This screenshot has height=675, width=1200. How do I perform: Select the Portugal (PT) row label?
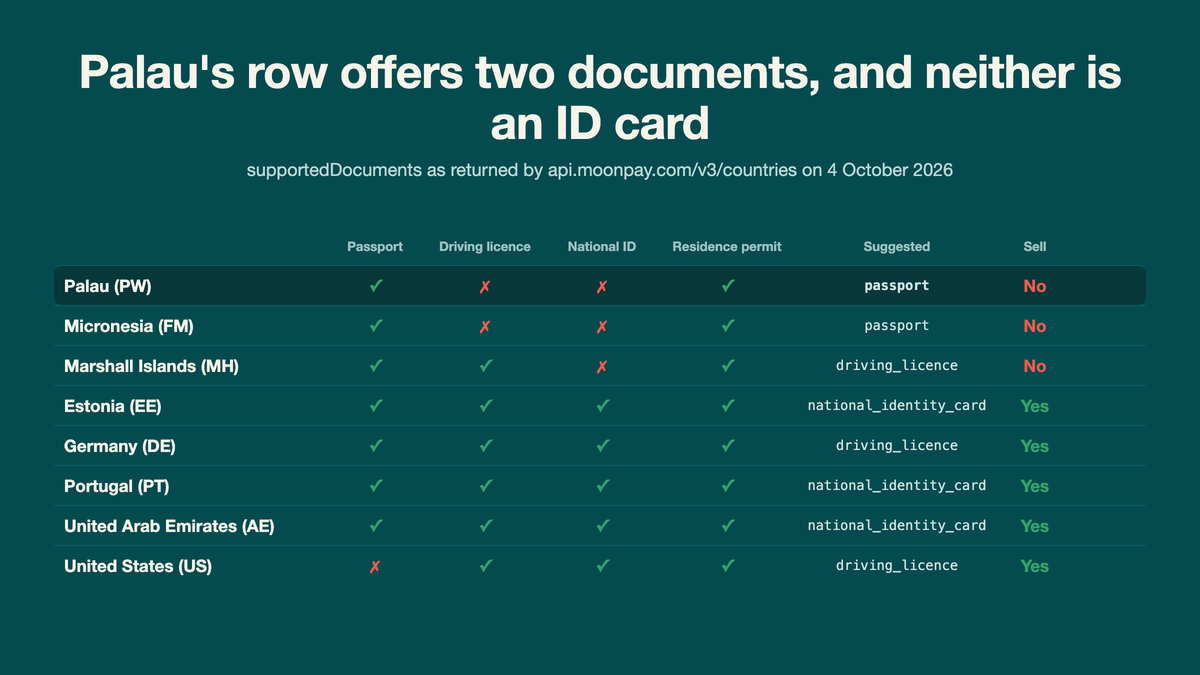tap(118, 486)
